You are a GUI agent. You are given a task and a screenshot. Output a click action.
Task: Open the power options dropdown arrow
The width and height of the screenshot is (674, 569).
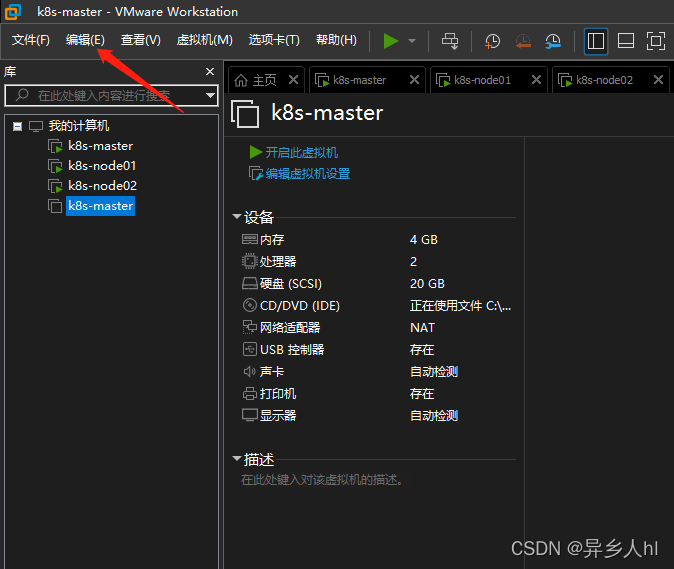(x=412, y=41)
